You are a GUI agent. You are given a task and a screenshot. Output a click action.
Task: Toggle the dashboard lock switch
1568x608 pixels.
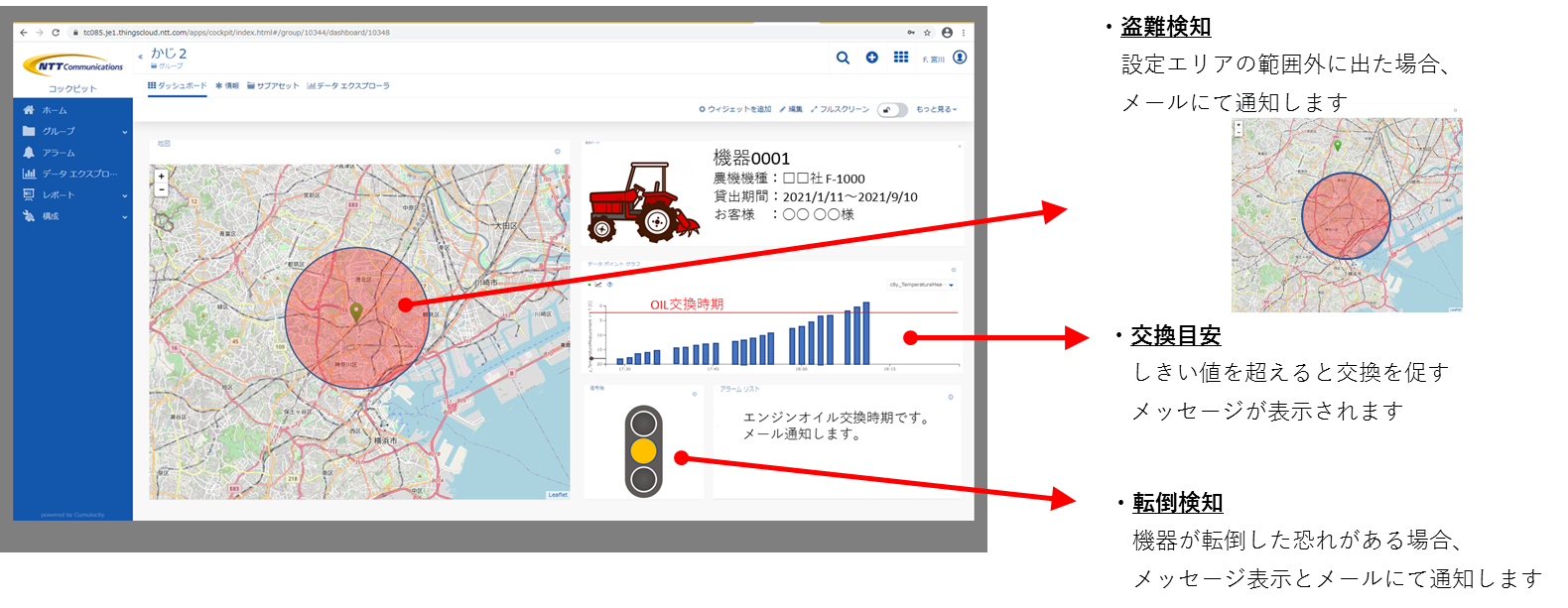coord(891,110)
